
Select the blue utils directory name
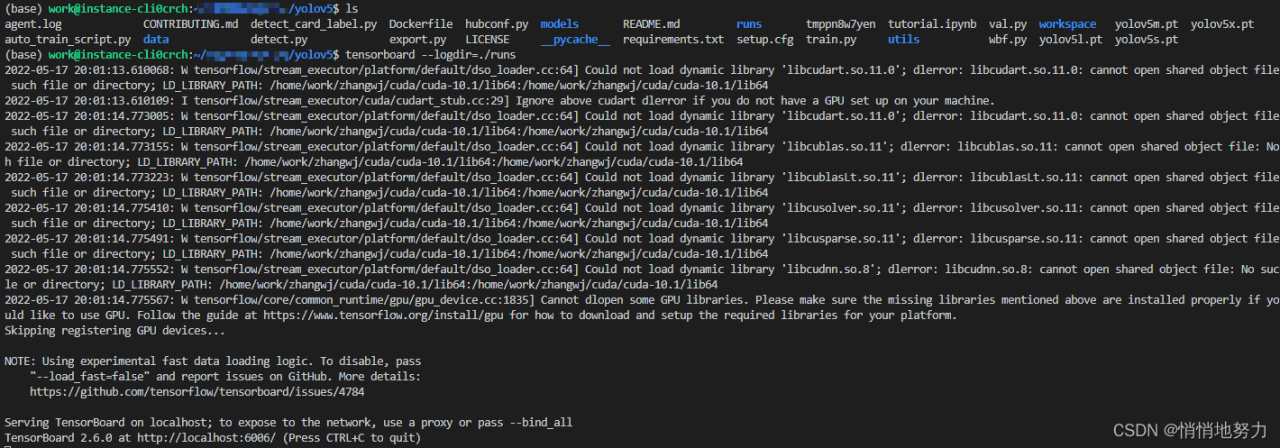(904, 40)
